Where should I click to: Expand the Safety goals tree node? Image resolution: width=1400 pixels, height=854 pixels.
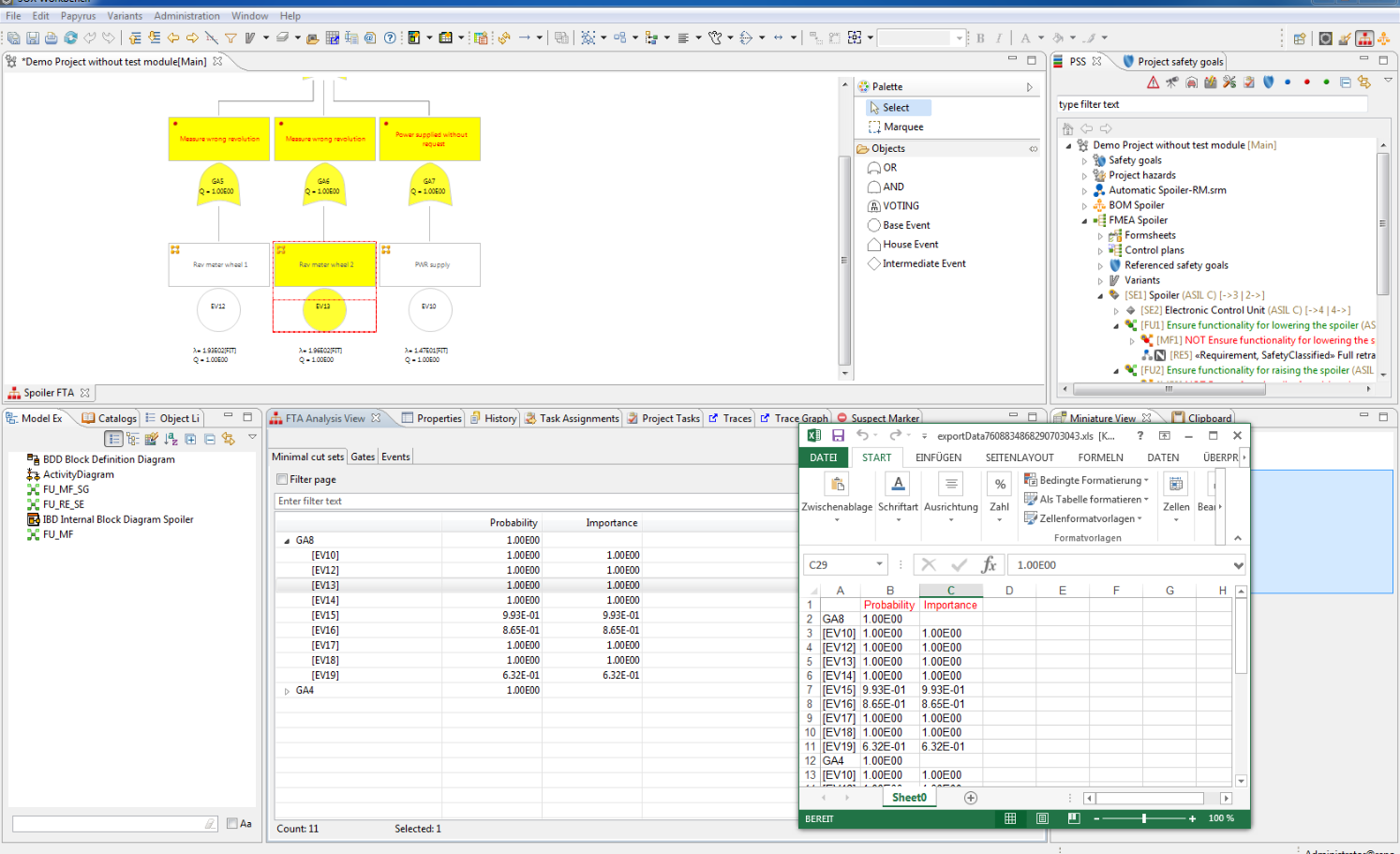pyautogui.click(x=1084, y=161)
